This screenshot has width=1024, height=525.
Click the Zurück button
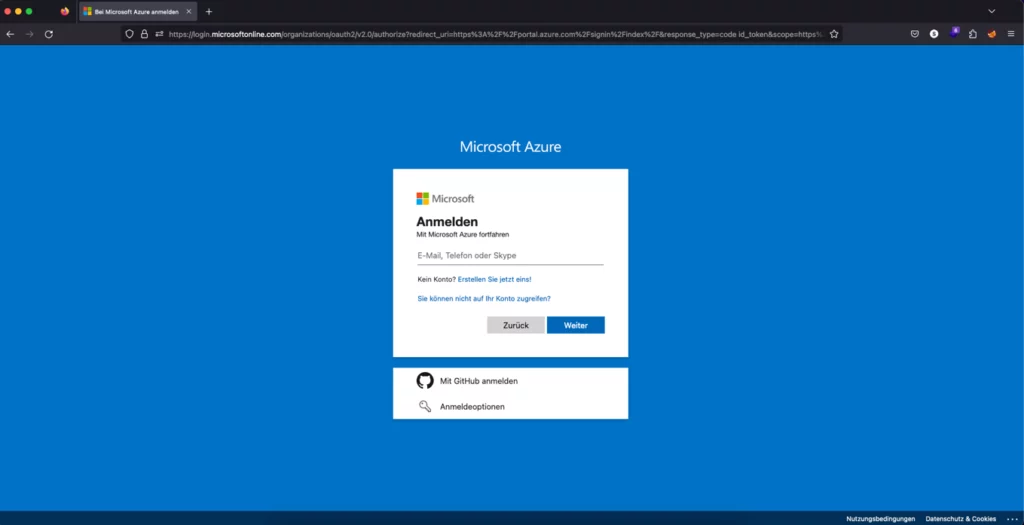[516, 325]
